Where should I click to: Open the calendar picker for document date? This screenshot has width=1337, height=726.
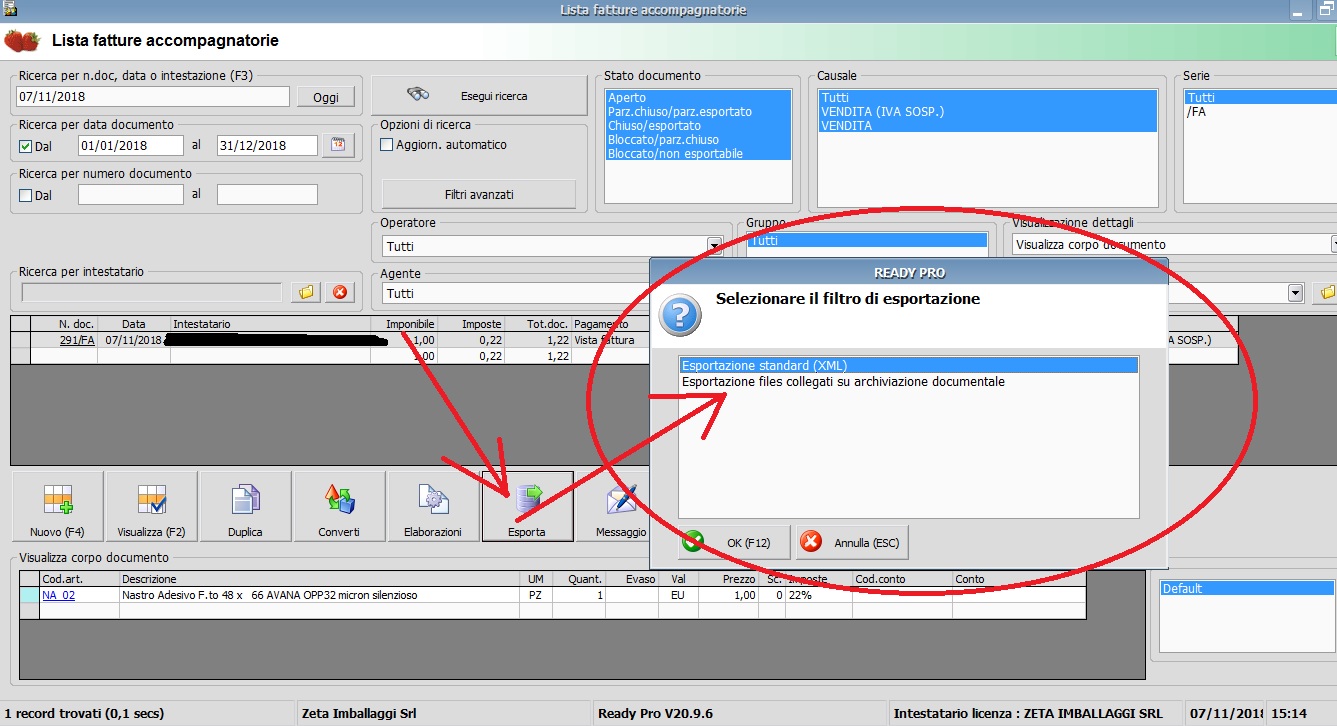click(338, 145)
